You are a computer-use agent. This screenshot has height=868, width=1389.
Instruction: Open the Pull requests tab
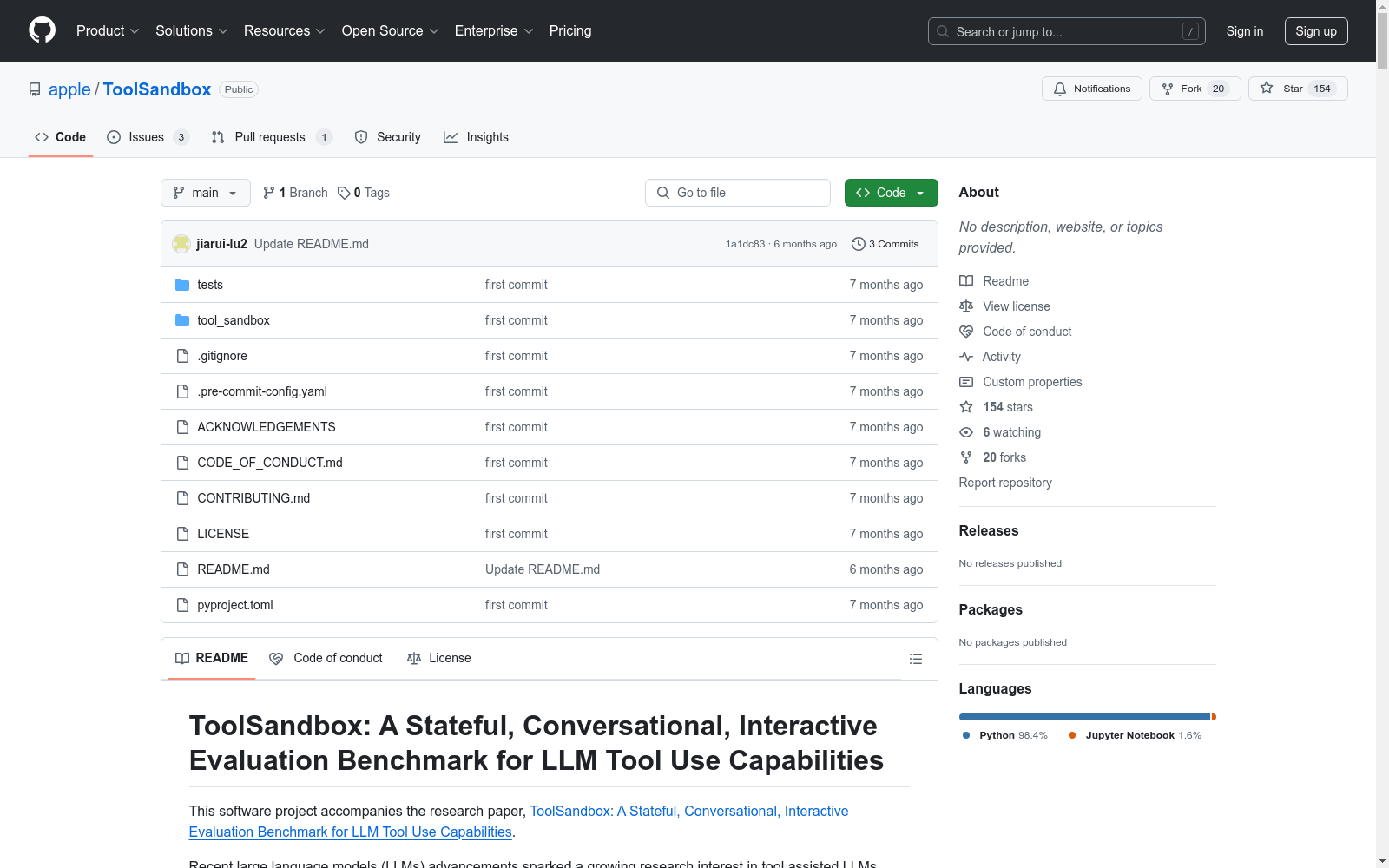click(x=272, y=137)
